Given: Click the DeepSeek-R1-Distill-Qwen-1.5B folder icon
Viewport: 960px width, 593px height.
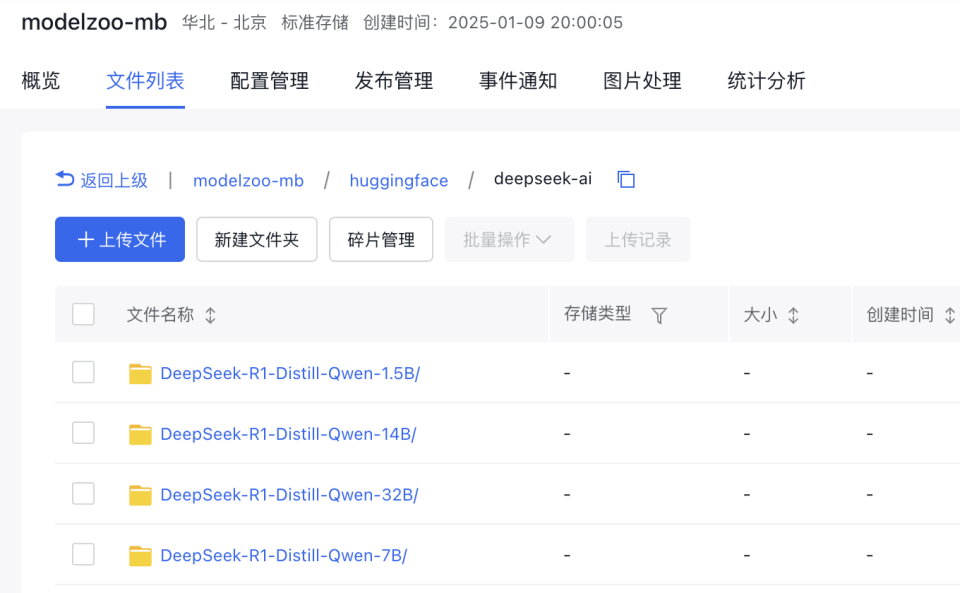Looking at the screenshot, I should click(x=140, y=374).
